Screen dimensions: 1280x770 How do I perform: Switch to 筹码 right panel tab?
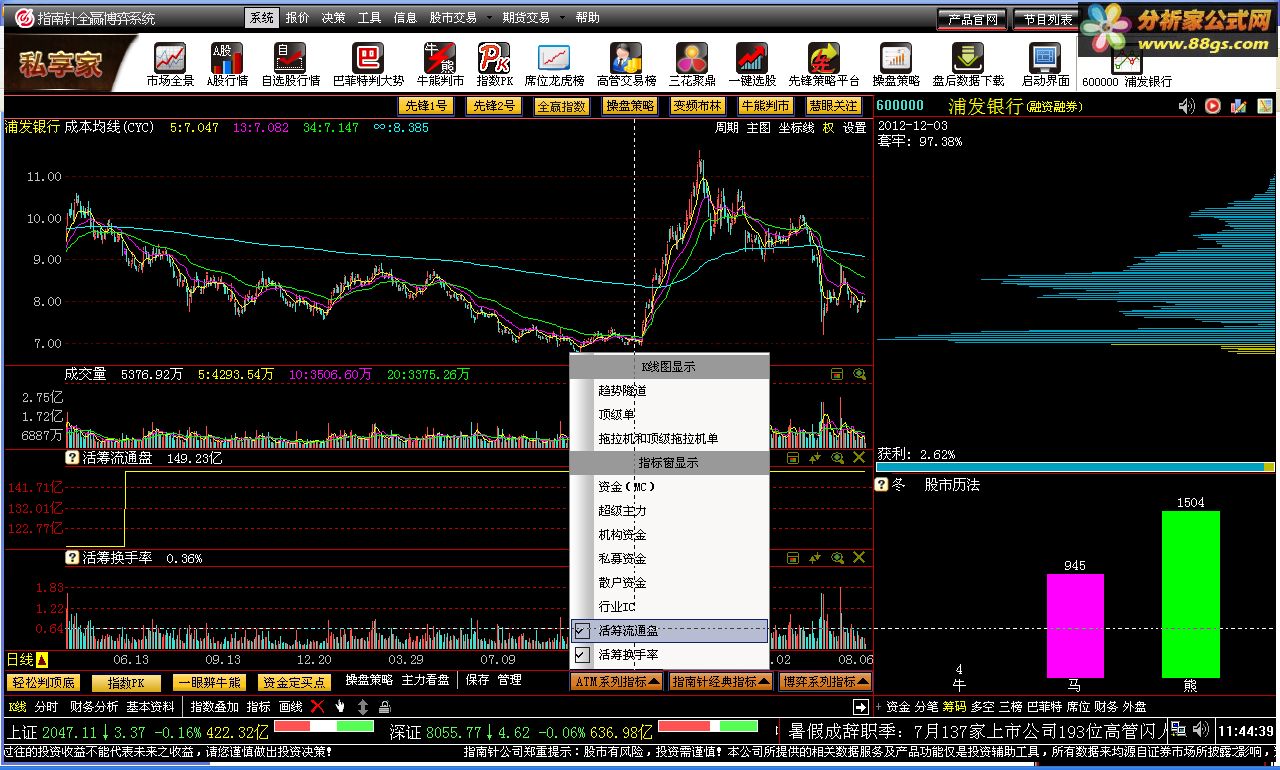[x=954, y=707]
